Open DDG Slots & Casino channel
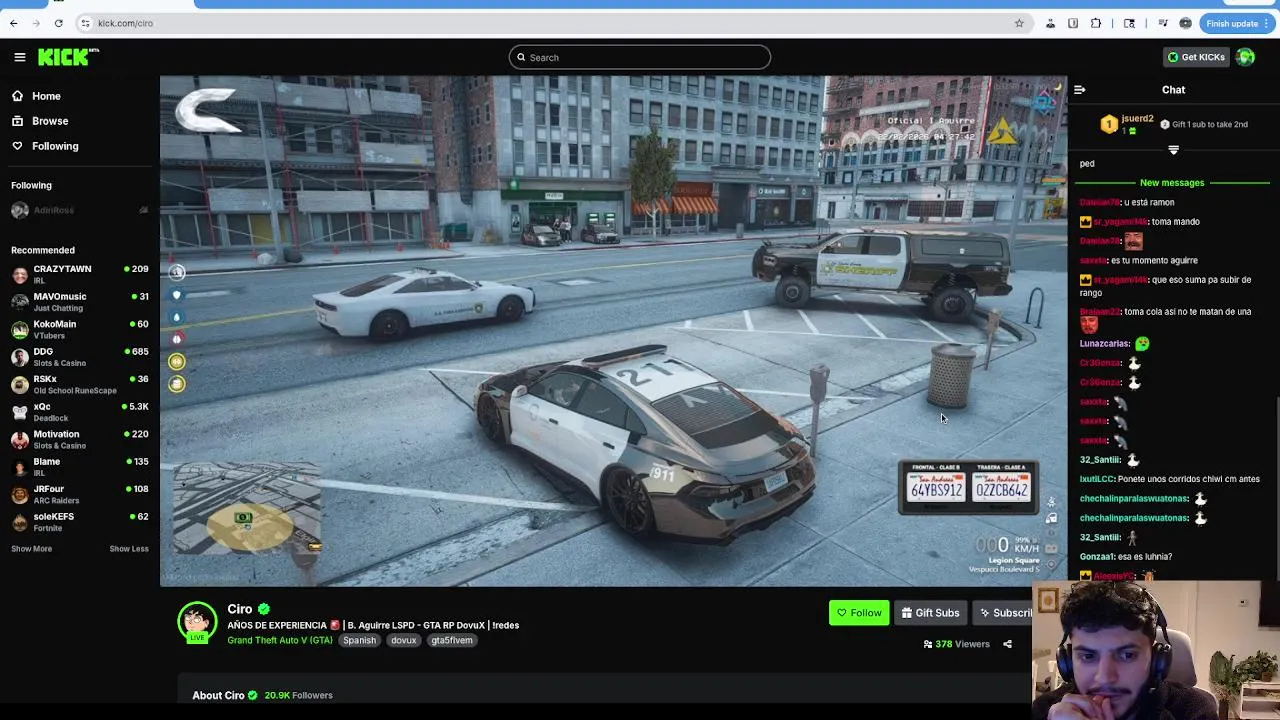The image size is (1280, 720). coord(80,357)
